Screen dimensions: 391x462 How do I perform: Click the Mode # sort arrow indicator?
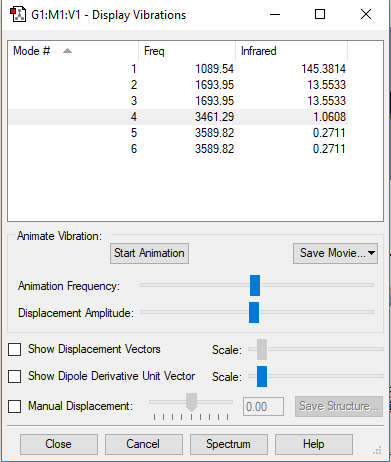(67, 51)
